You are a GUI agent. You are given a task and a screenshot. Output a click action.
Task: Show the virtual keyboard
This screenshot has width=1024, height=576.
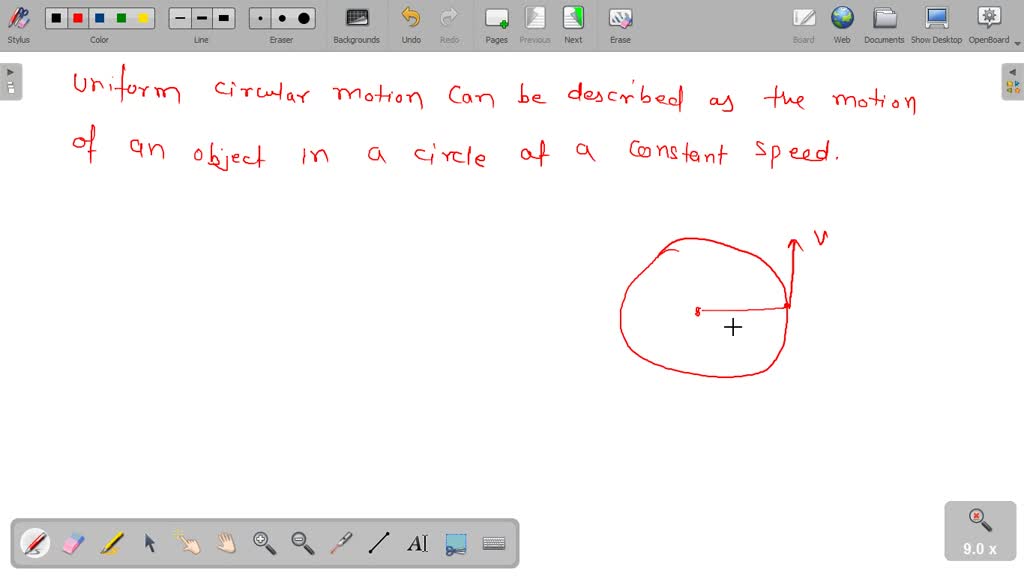[x=492, y=543]
